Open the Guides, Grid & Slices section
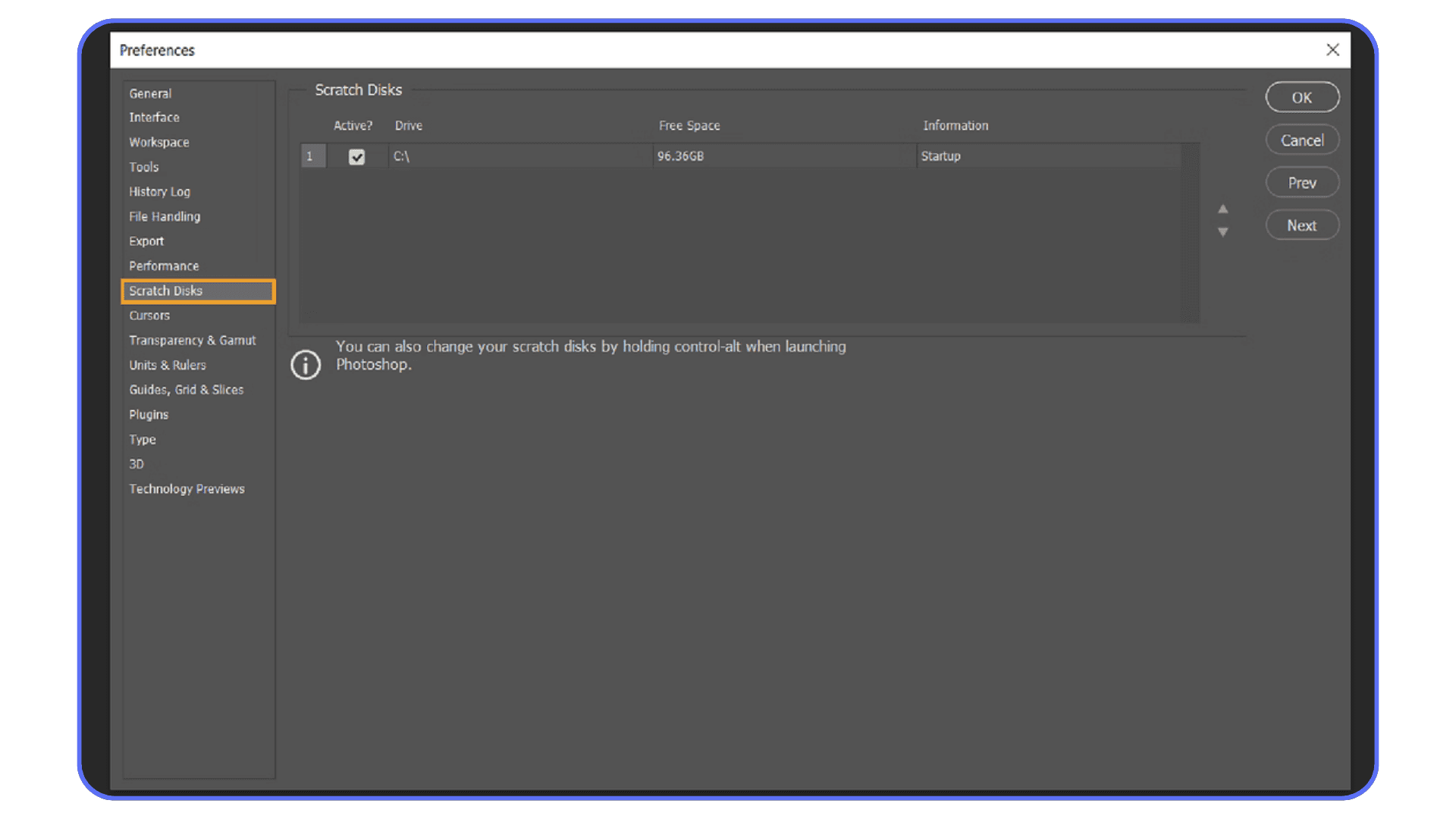The width and height of the screenshot is (1456, 819). point(187,389)
